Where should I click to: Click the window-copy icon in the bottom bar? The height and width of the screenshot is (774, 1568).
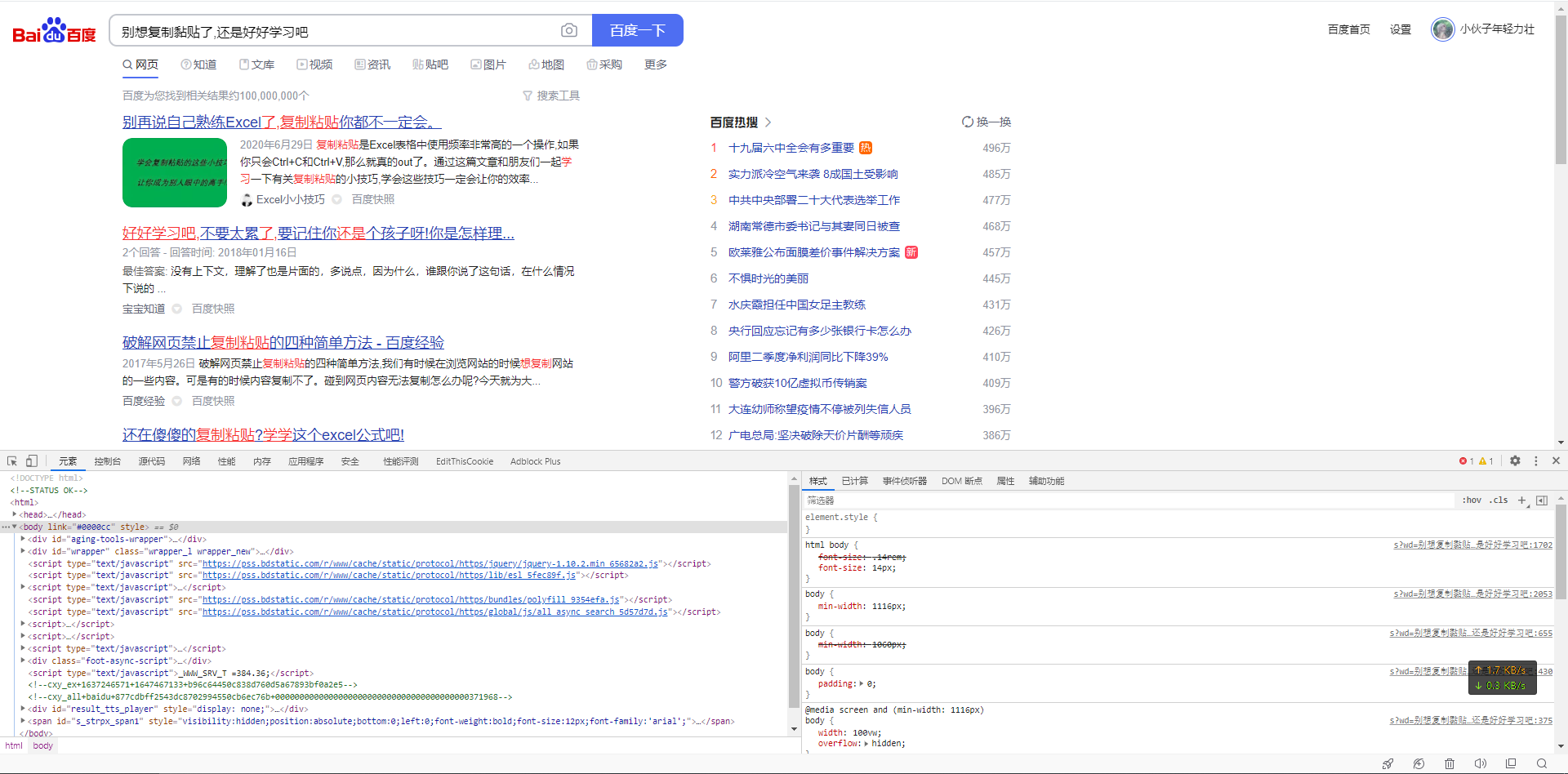coord(1511,764)
